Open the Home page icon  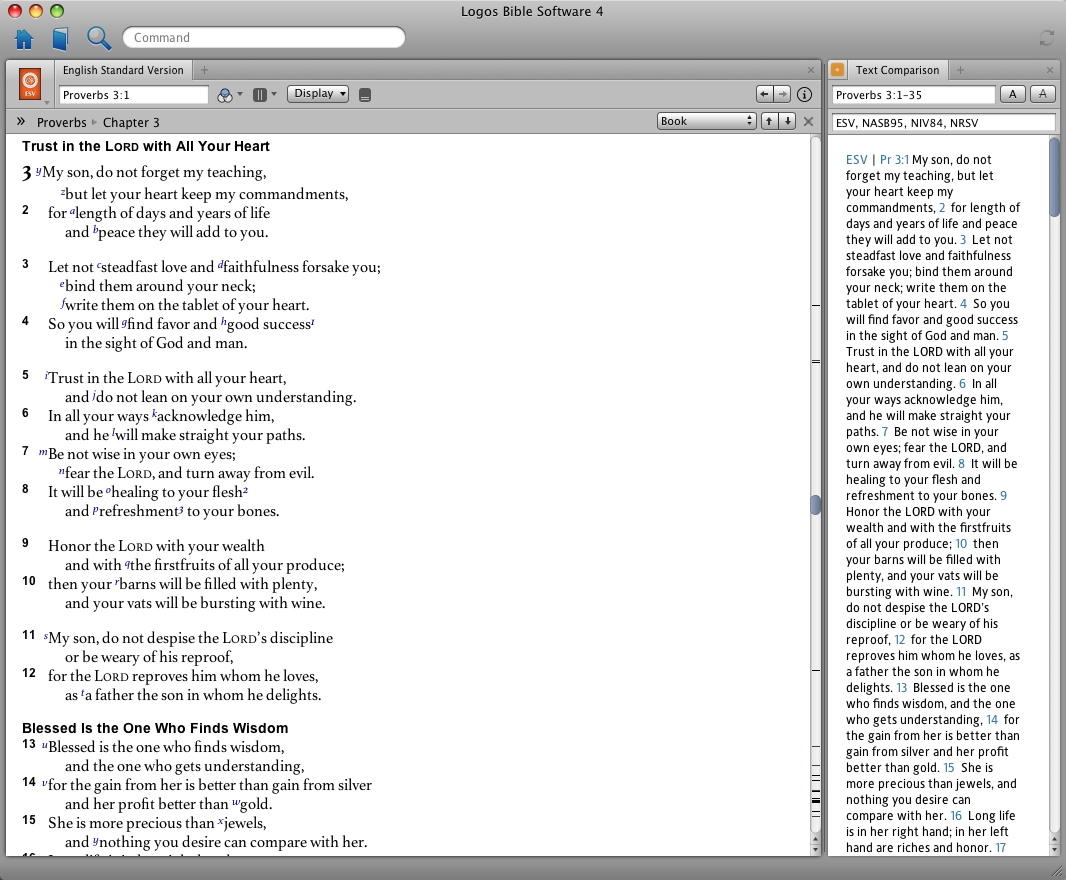pos(24,39)
